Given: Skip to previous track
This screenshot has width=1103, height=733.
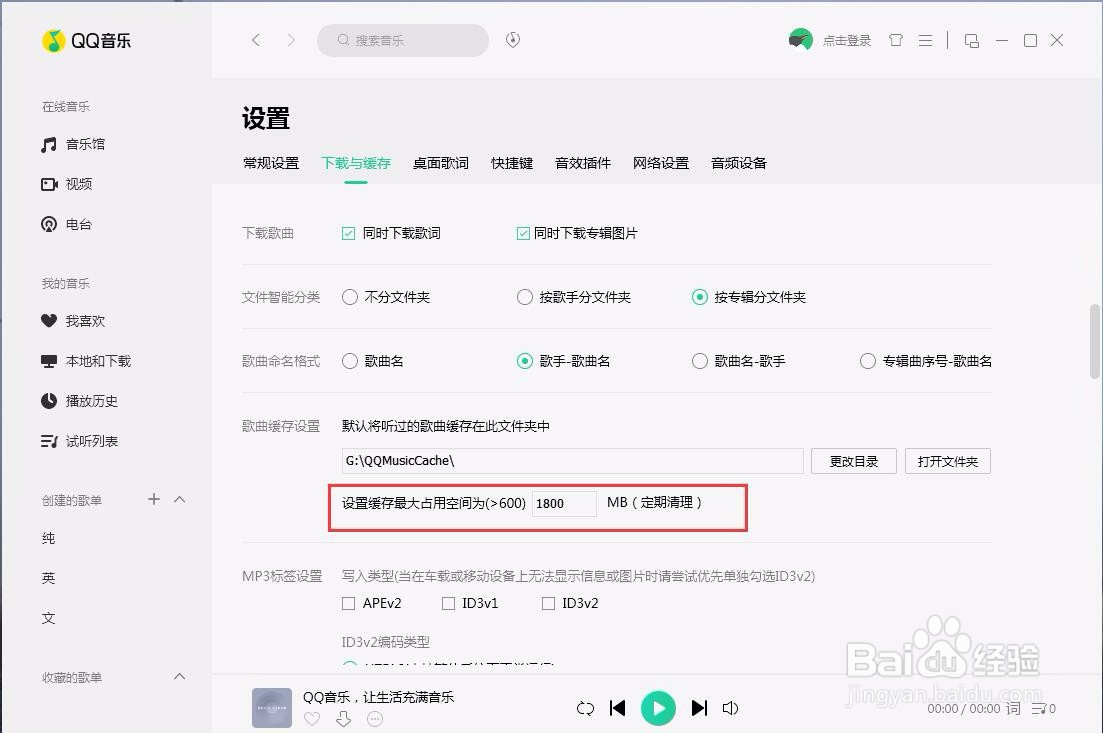Looking at the screenshot, I should [x=618, y=708].
